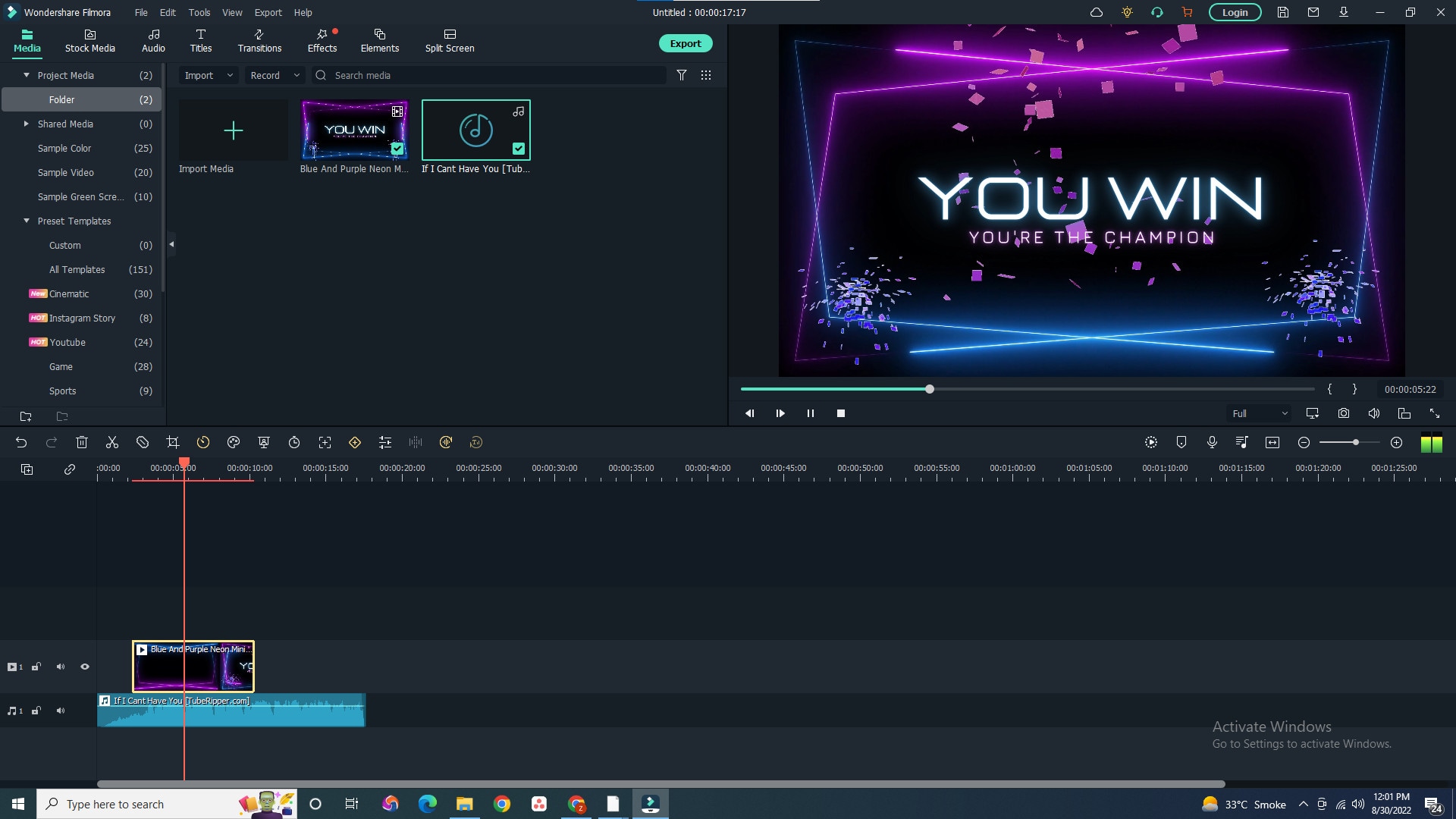Click the delete trash icon
1456x819 pixels.
(x=82, y=442)
